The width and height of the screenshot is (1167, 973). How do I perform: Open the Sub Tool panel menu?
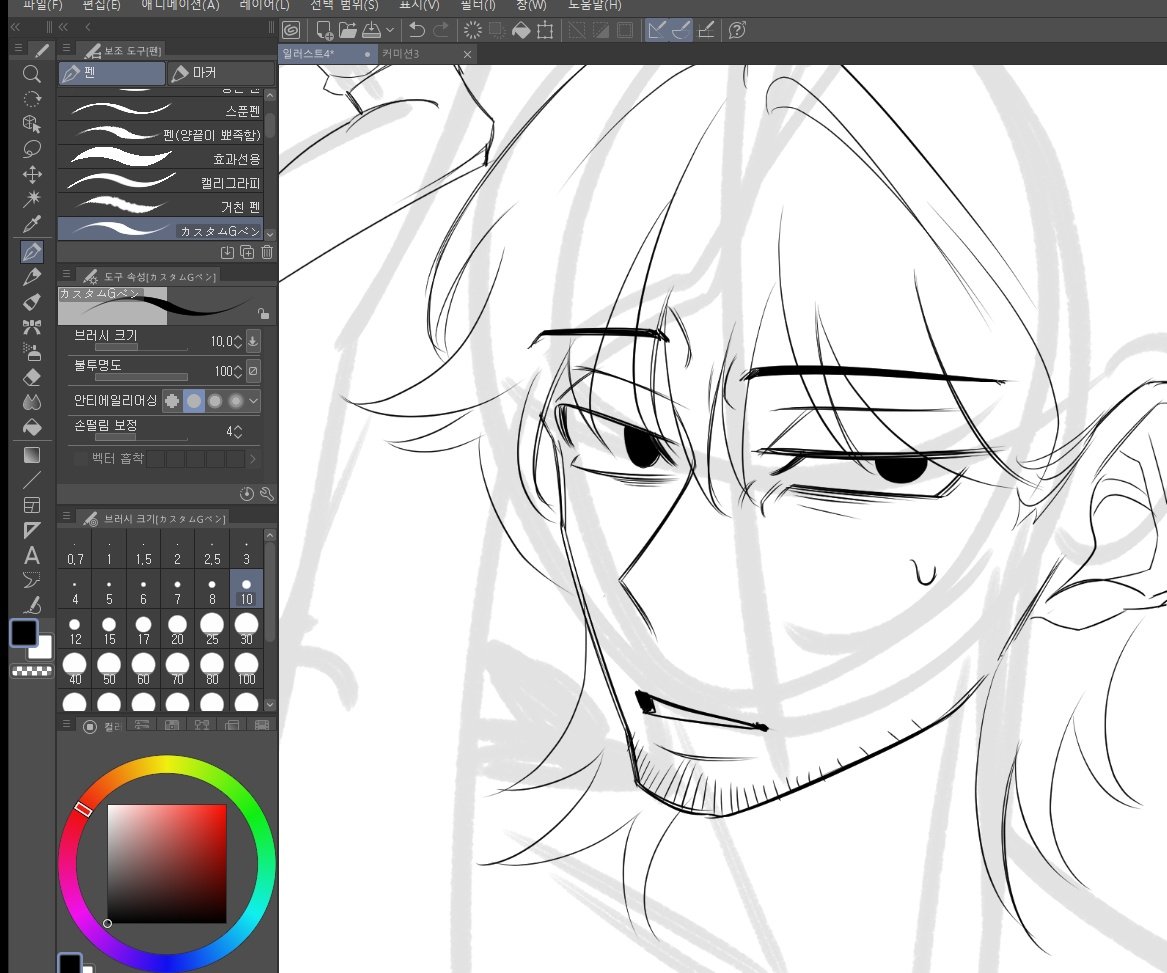pyautogui.click(x=66, y=48)
